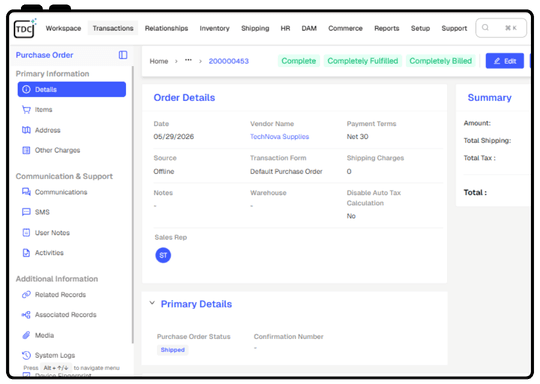Open the Relationships menu
The height and width of the screenshot is (384, 540).
166,28
